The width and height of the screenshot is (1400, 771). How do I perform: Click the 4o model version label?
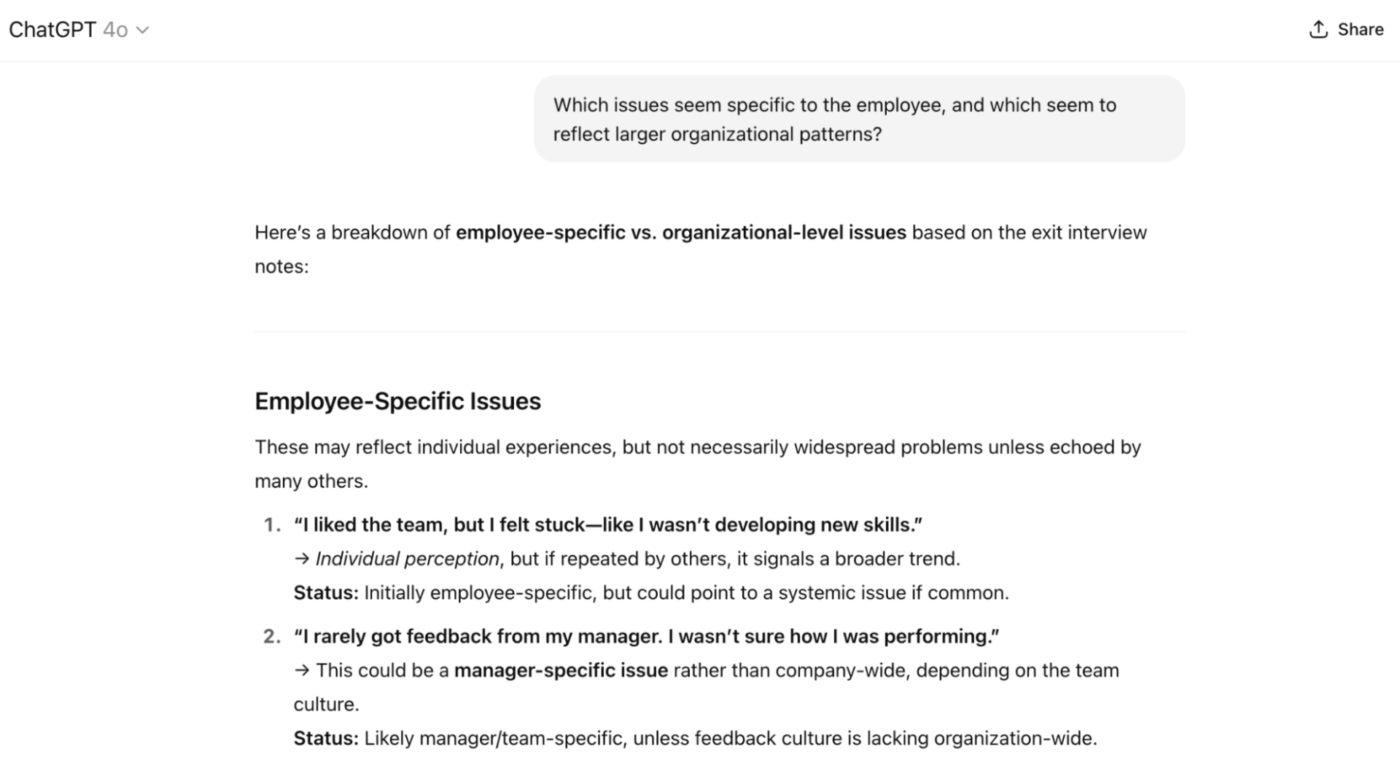click(x=115, y=30)
